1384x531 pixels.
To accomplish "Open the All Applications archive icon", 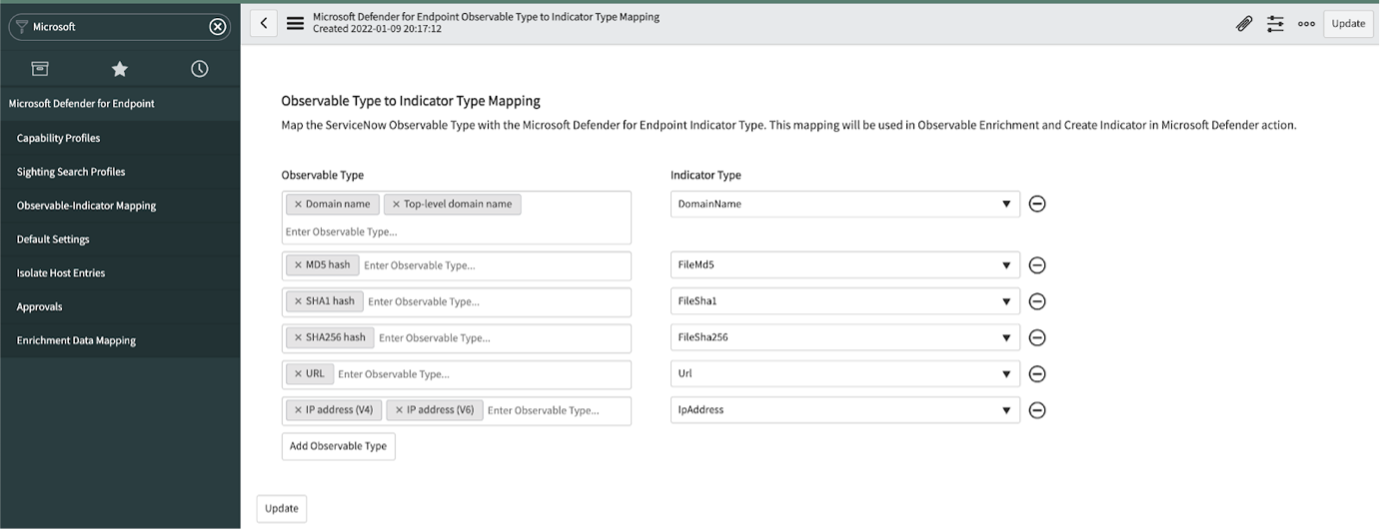I will click(40, 69).
